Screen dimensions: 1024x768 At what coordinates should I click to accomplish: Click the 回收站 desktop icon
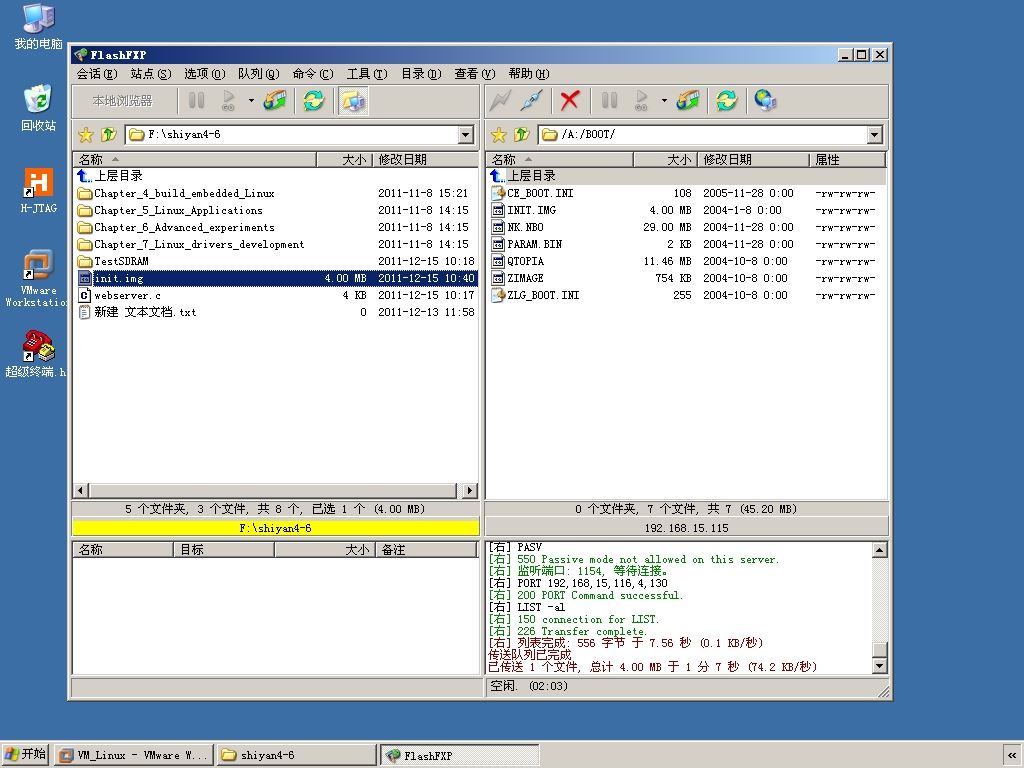coord(39,108)
